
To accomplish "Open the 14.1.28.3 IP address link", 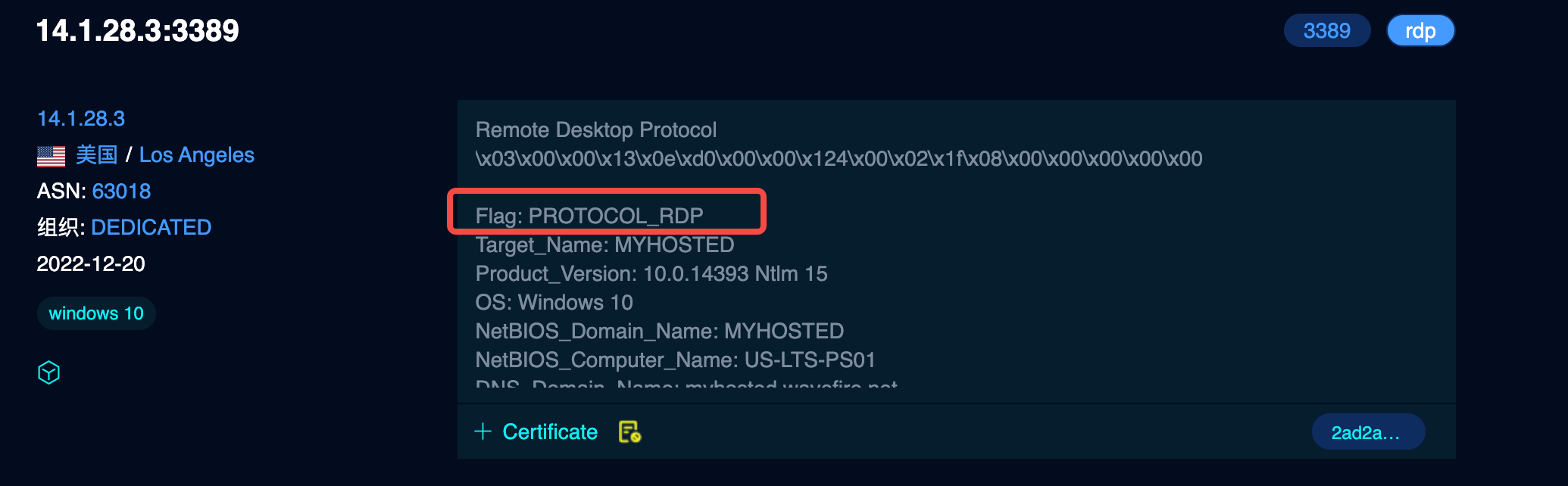I will 81,119.
